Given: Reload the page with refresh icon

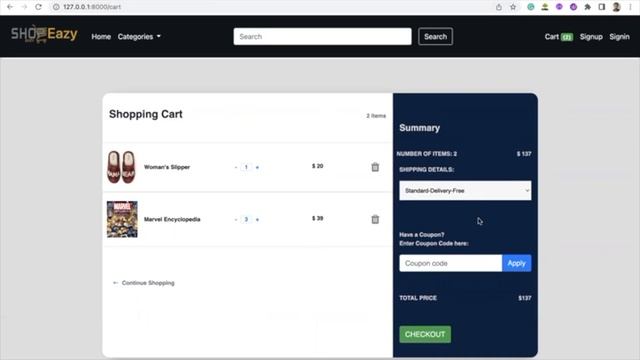Looking at the screenshot, I should coord(38,7).
